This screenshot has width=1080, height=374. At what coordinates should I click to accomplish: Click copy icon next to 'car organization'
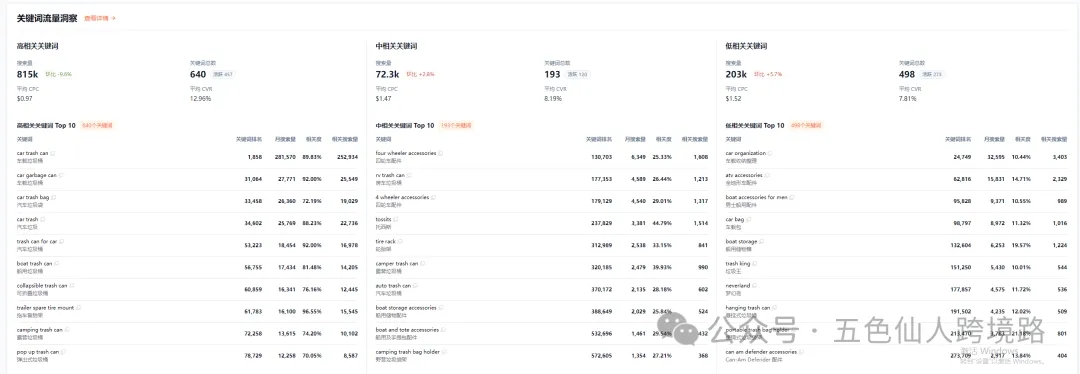coord(769,153)
